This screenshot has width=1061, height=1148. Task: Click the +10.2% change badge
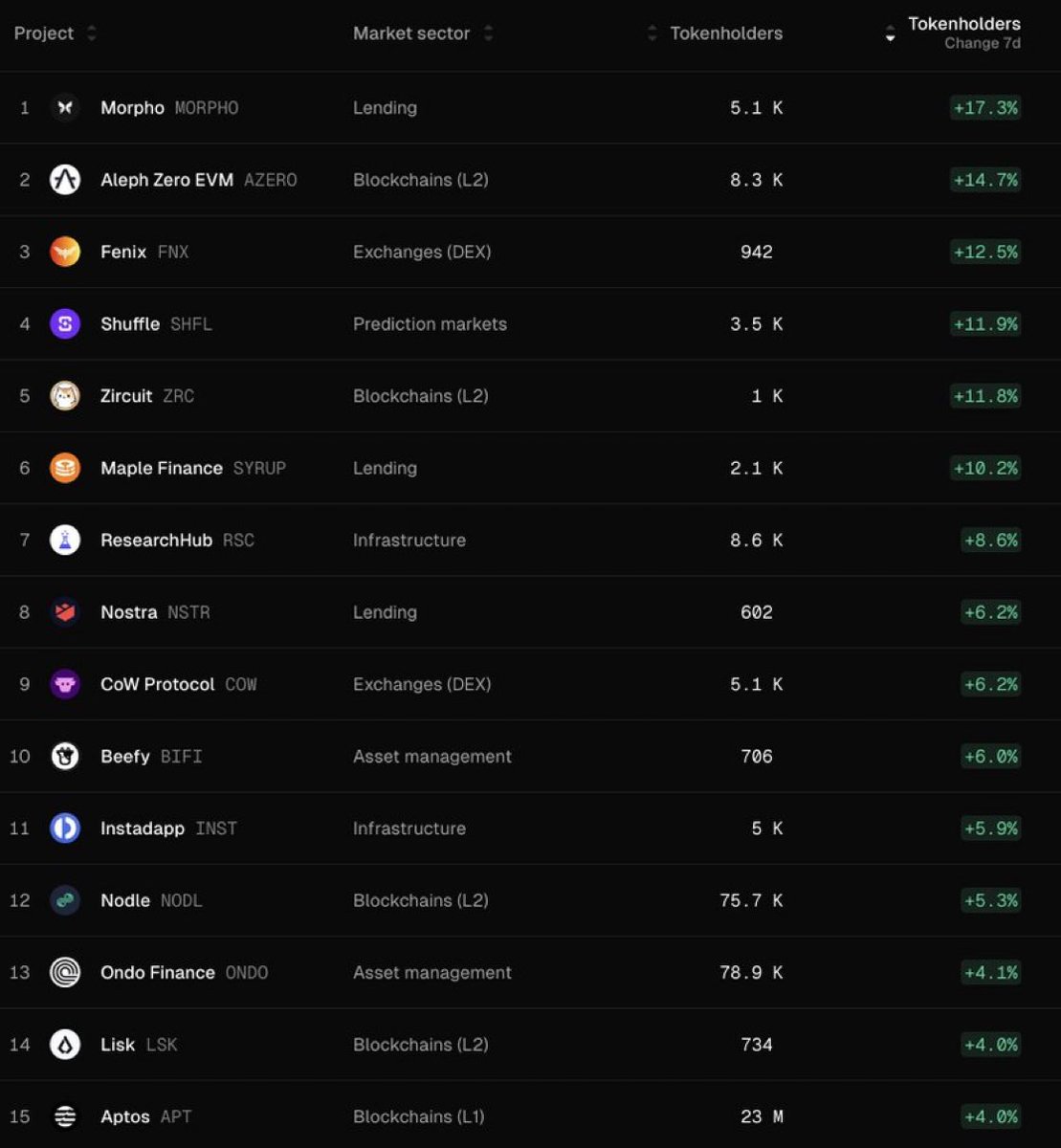point(985,468)
